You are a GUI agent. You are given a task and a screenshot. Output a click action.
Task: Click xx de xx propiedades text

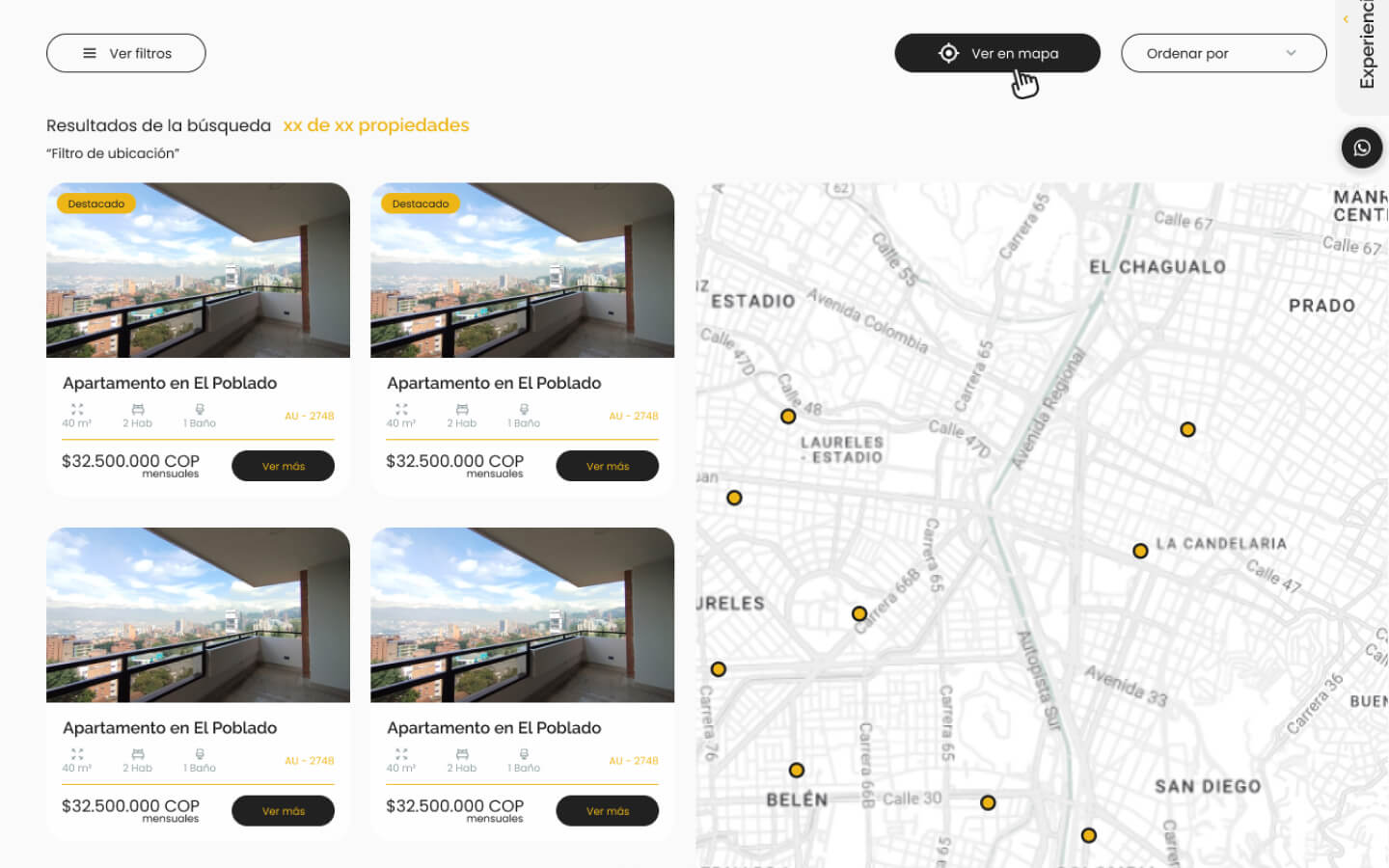pyautogui.click(x=376, y=125)
